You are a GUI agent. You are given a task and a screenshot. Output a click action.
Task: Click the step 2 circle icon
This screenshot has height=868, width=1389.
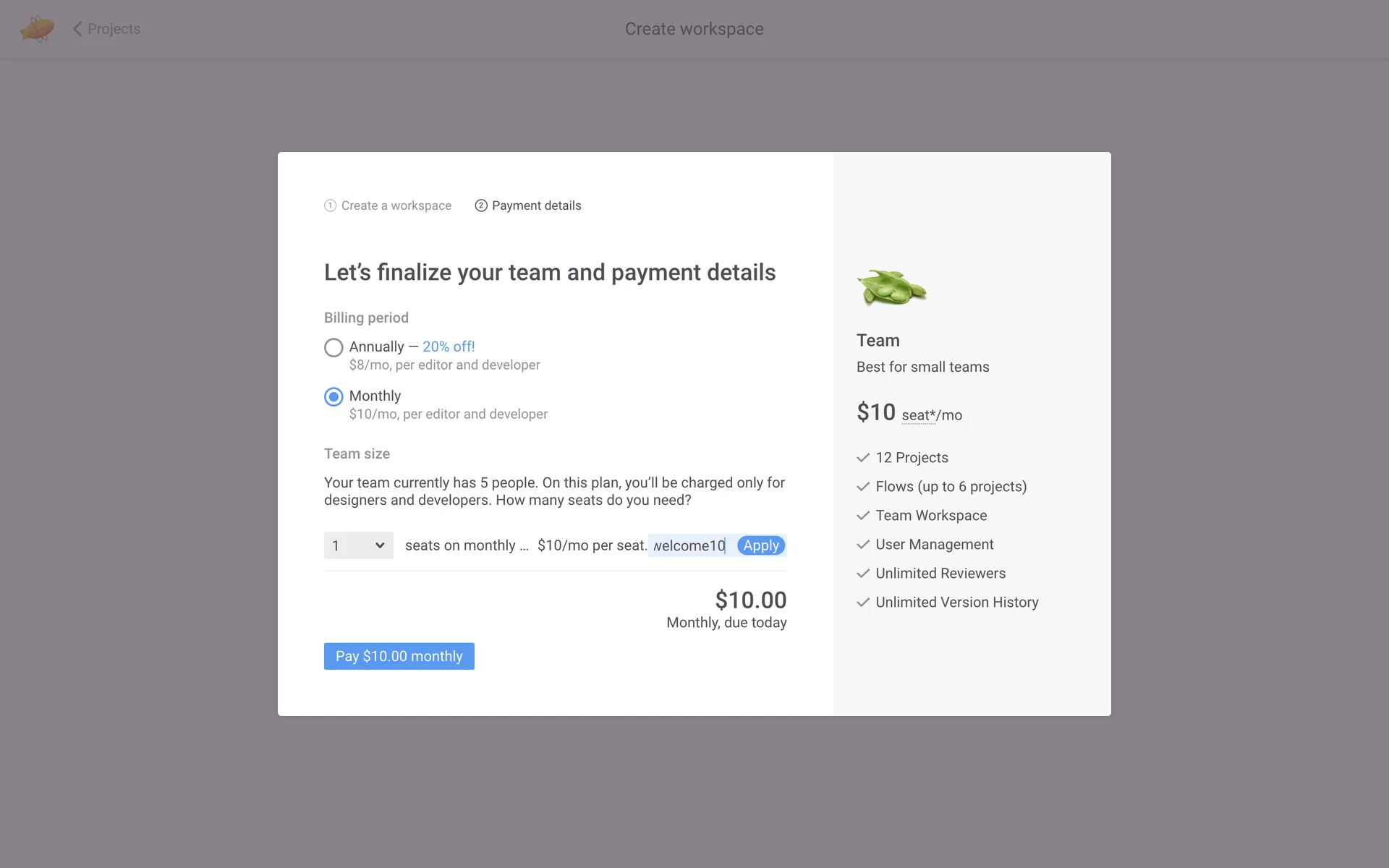481,205
